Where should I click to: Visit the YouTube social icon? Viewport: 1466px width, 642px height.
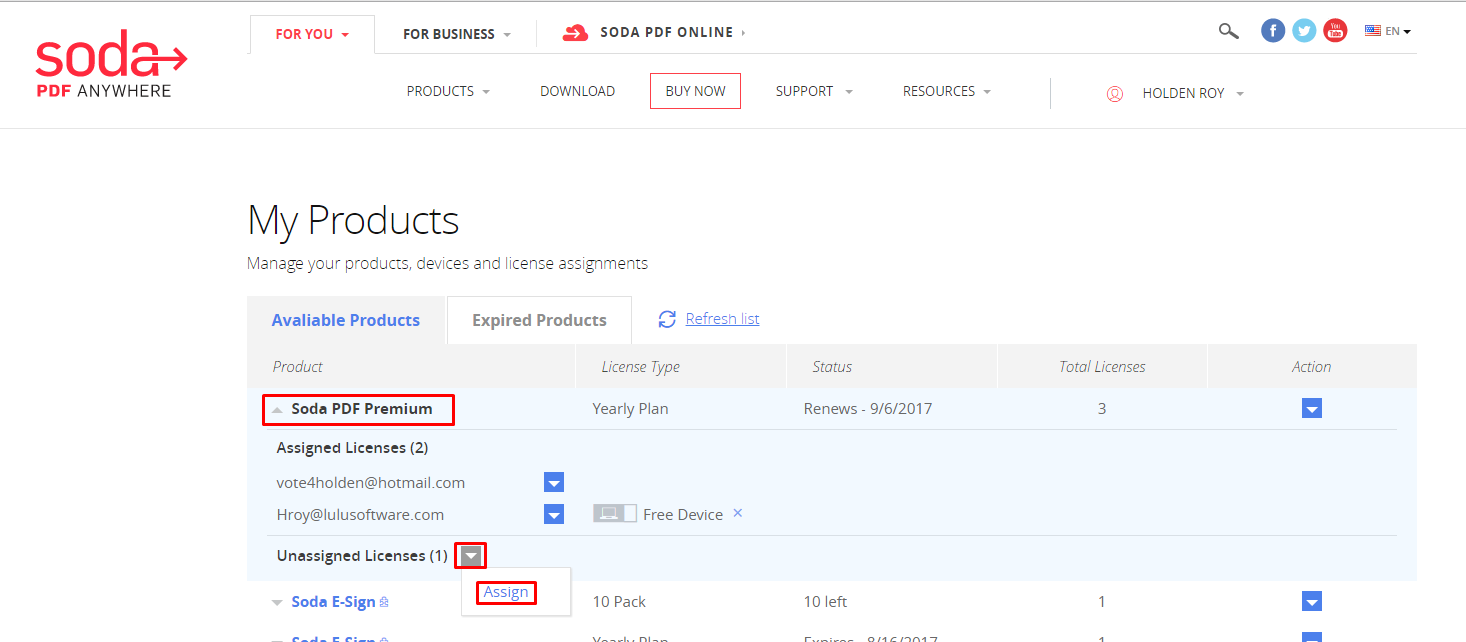point(1335,31)
